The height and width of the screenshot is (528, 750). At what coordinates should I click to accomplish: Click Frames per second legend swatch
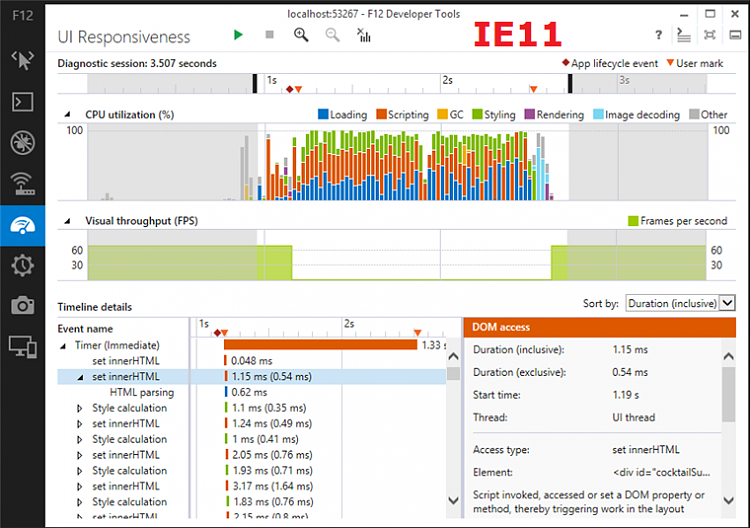tap(633, 221)
